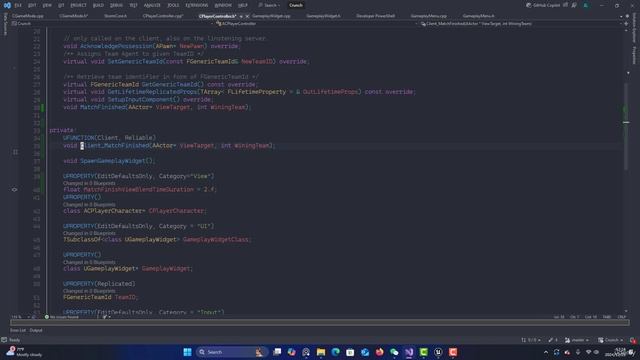Open the Tools menu

pos(173,5)
